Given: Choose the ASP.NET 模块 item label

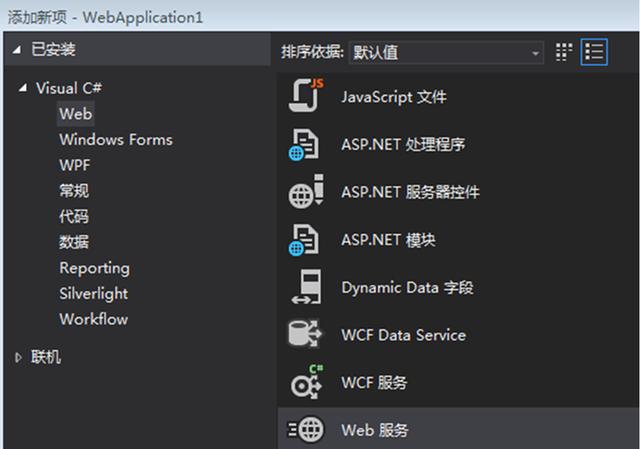Looking at the screenshot, I should (x=388, y=240).
